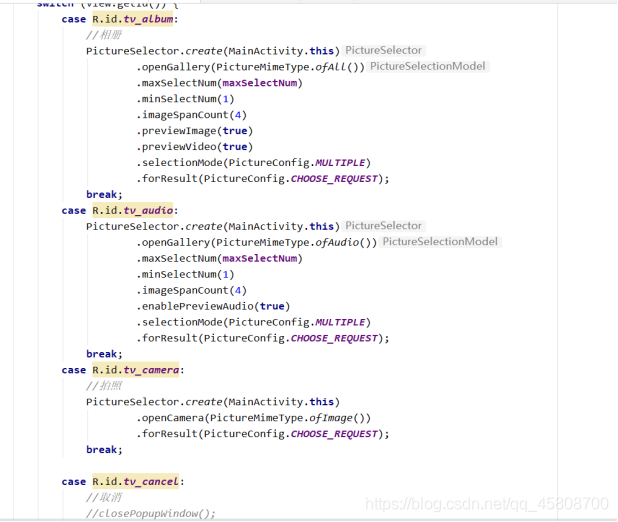The height and width of the screenshot is (522, 618).
Task: Click the '//取消' comment line
Action: pos(104,498)
